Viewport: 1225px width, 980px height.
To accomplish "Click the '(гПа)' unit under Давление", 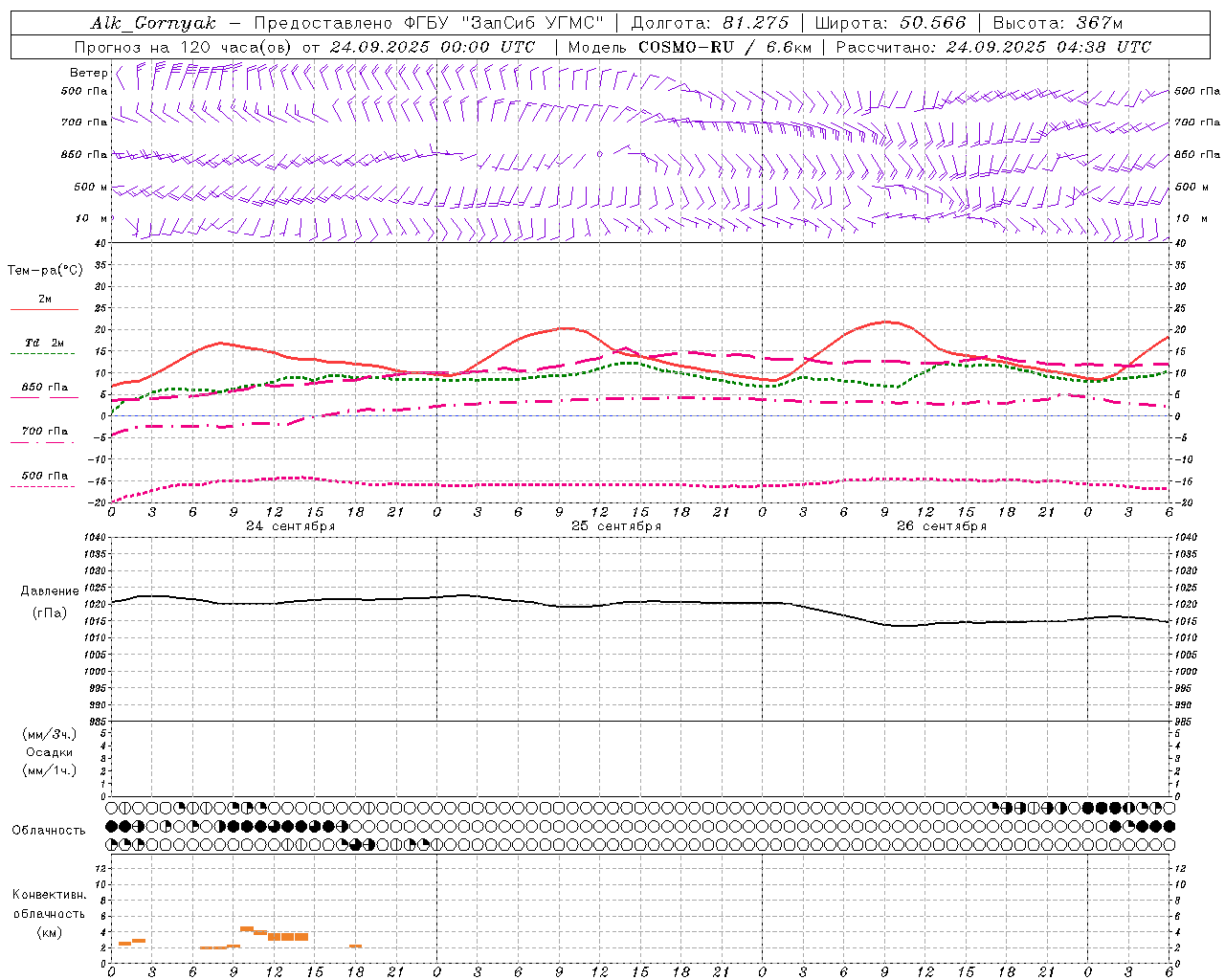I will [50, 613].
